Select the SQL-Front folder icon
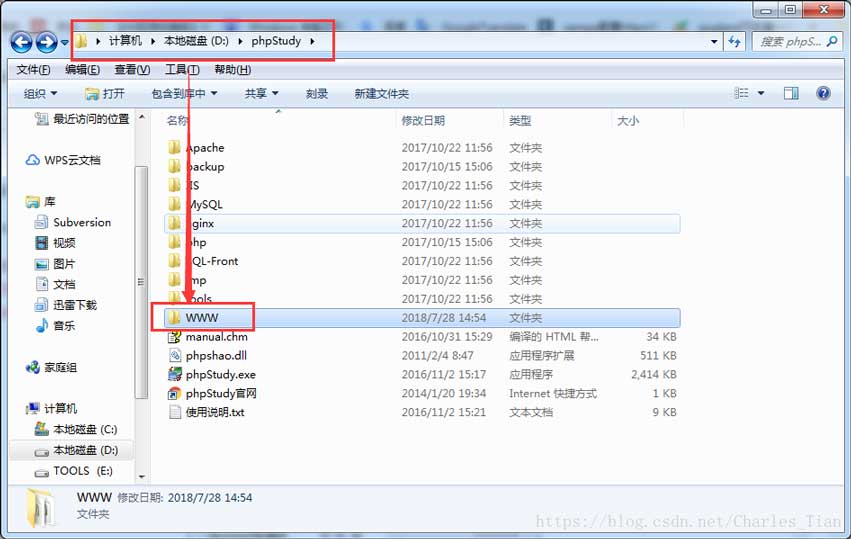 click(x=174, y=261)
